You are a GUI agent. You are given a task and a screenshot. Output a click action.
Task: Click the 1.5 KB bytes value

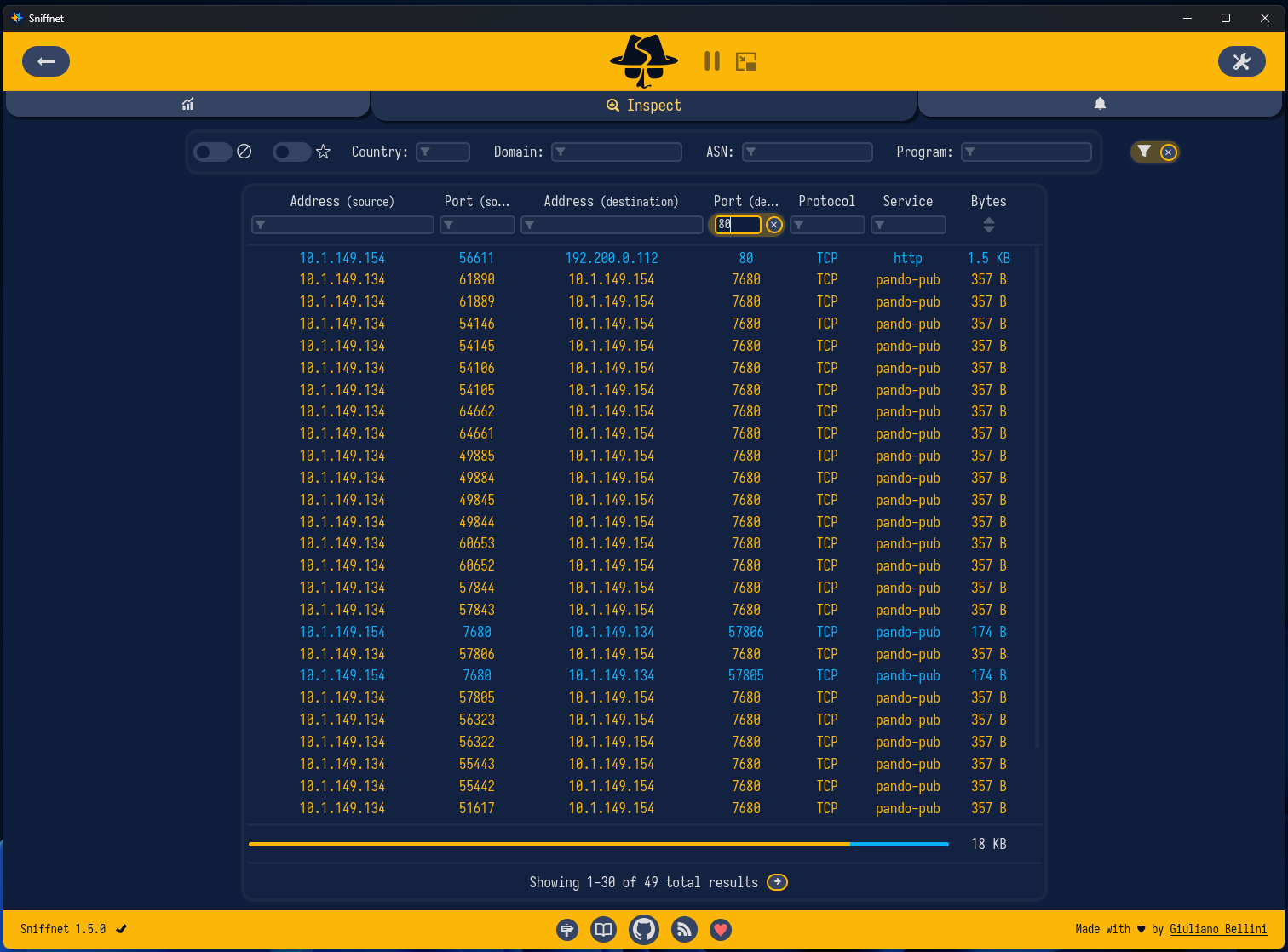[989, 258]
